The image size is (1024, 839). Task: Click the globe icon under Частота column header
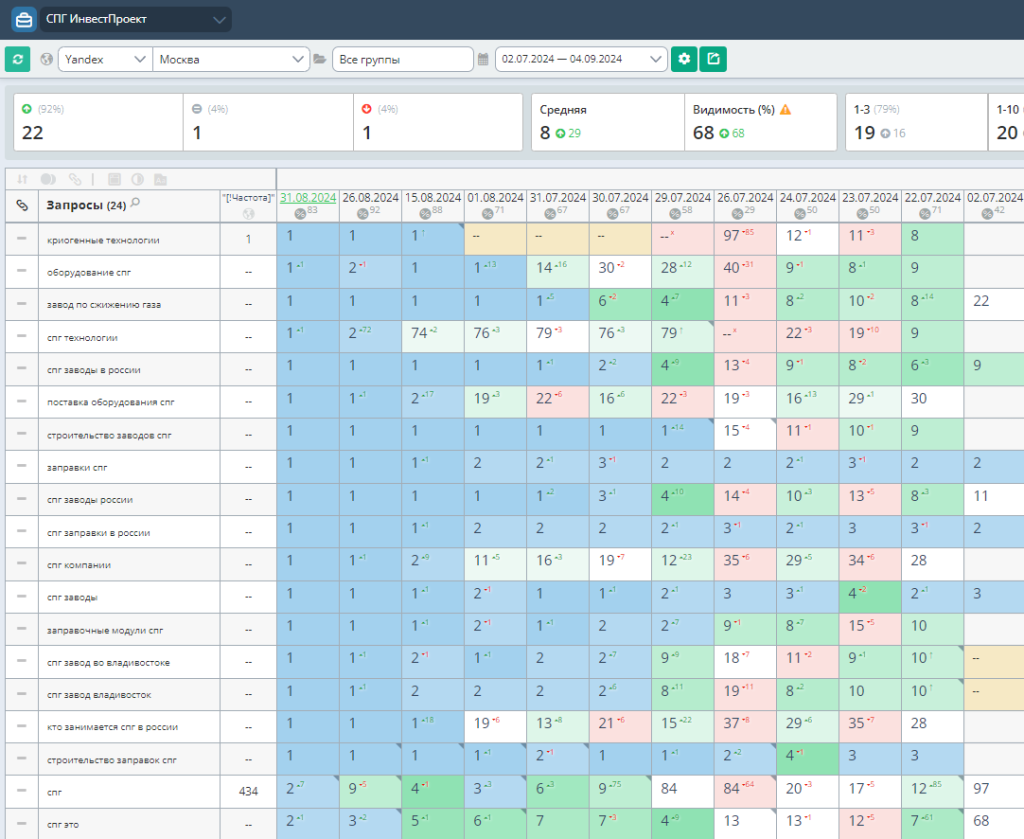[248, 214]
